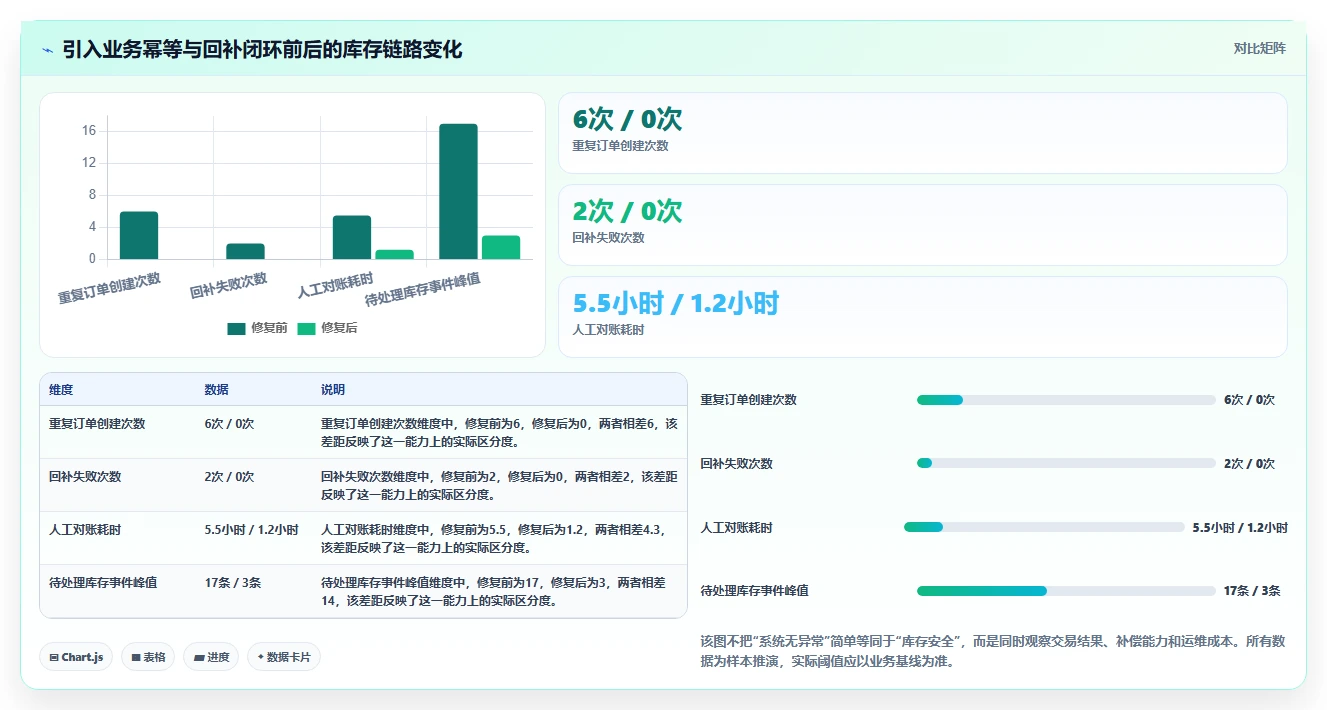Click the 修复后 bar for 人工对账耗时
The image size is (1327, 710).
point(394,255)
